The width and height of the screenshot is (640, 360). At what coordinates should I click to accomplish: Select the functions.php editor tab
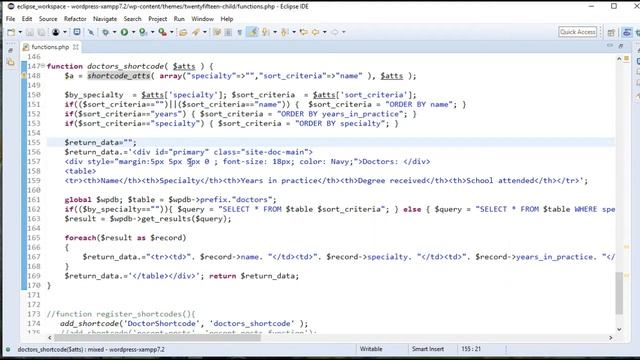50,47
